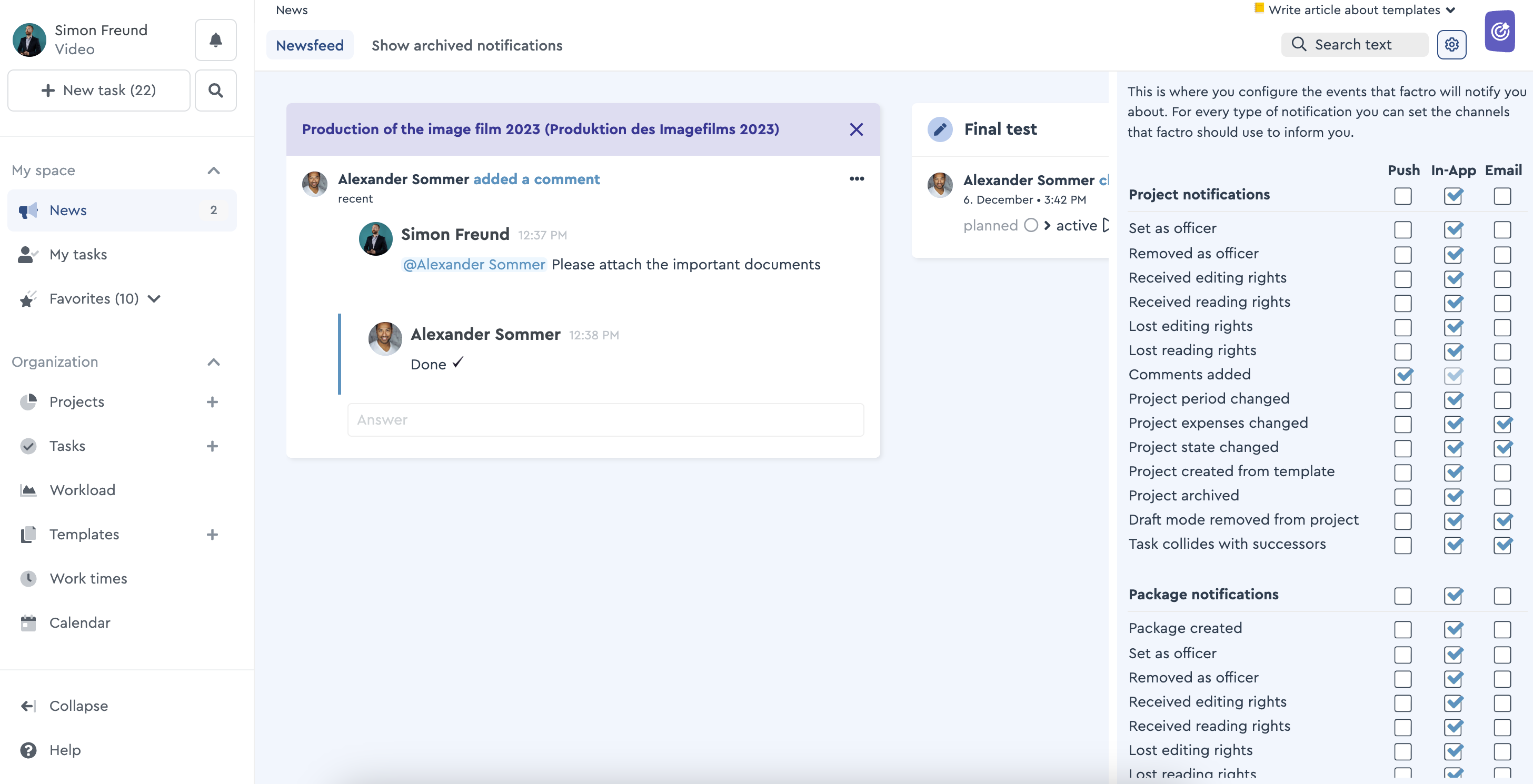
Task: Click the News unread count badge 2
Action: pyautogui.click(x=213, y=210)
